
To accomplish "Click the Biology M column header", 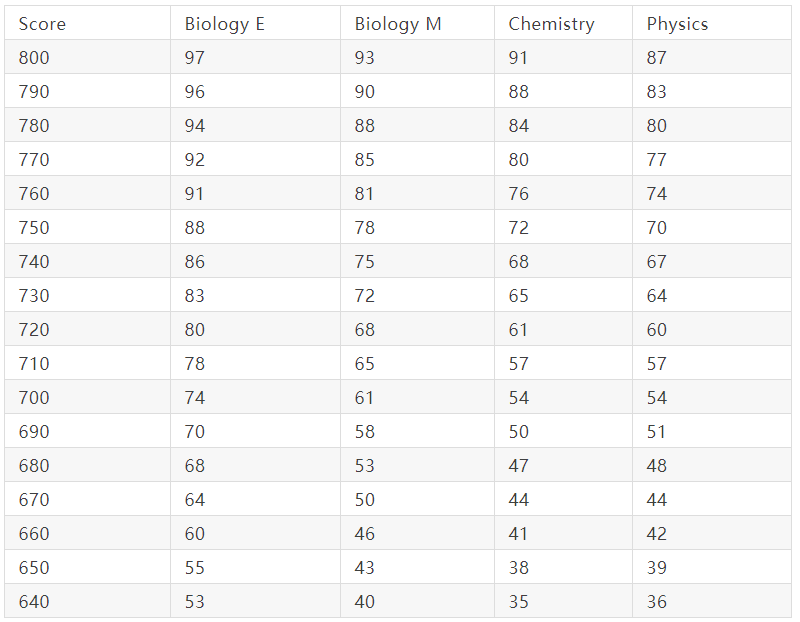I will pos(398,24).
